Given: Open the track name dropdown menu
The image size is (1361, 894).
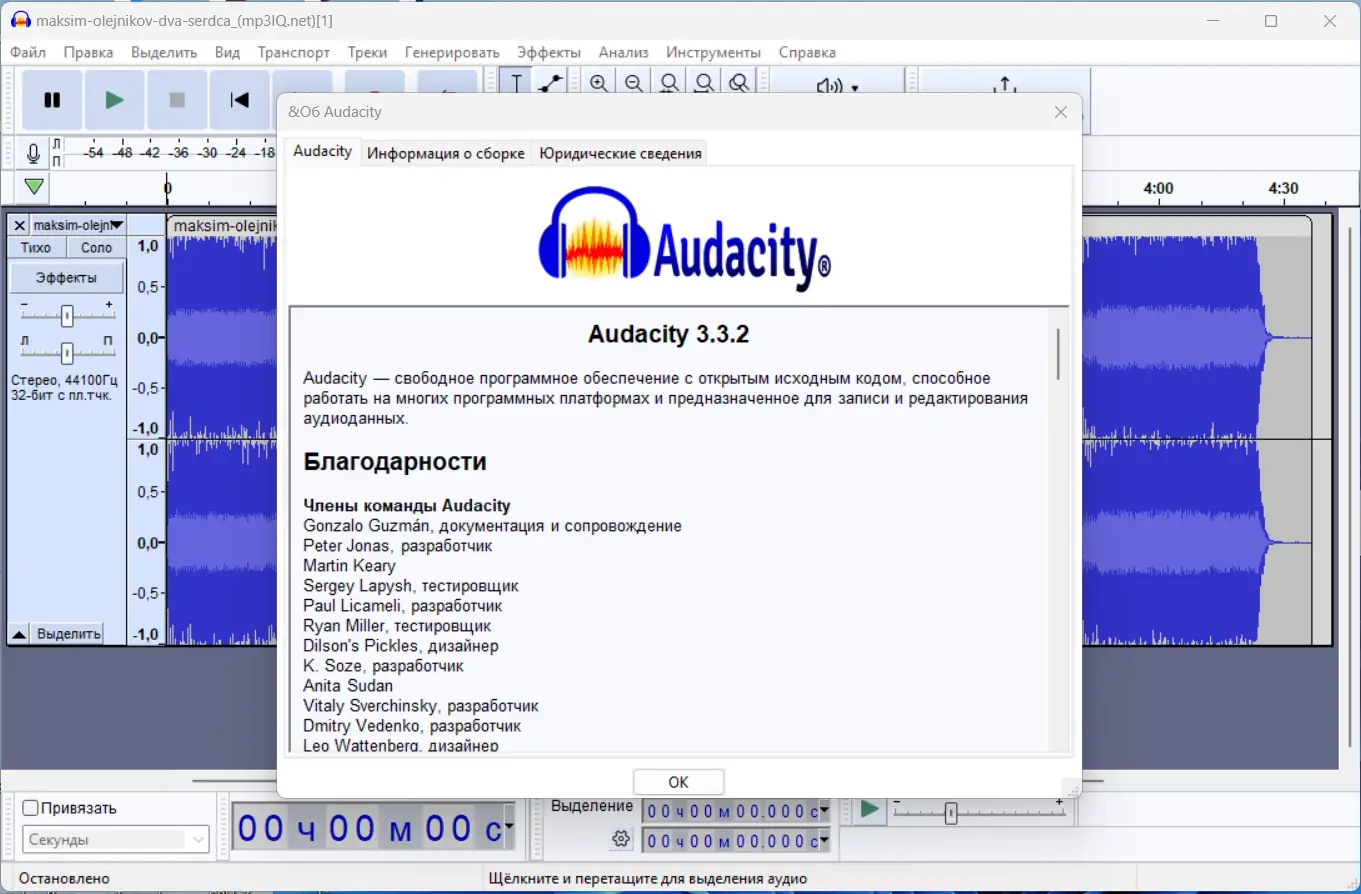Looking at the screenshot, I should 79,225.
